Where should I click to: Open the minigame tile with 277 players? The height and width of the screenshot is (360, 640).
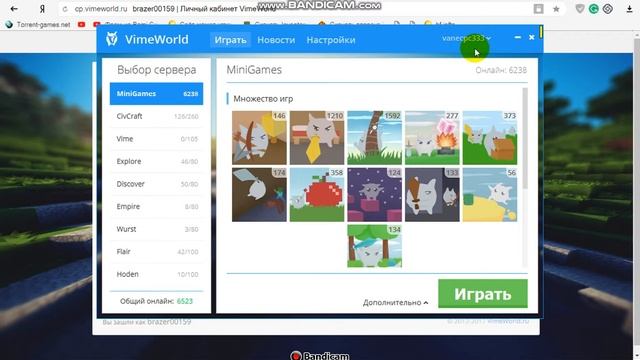[x=432, y=138]
